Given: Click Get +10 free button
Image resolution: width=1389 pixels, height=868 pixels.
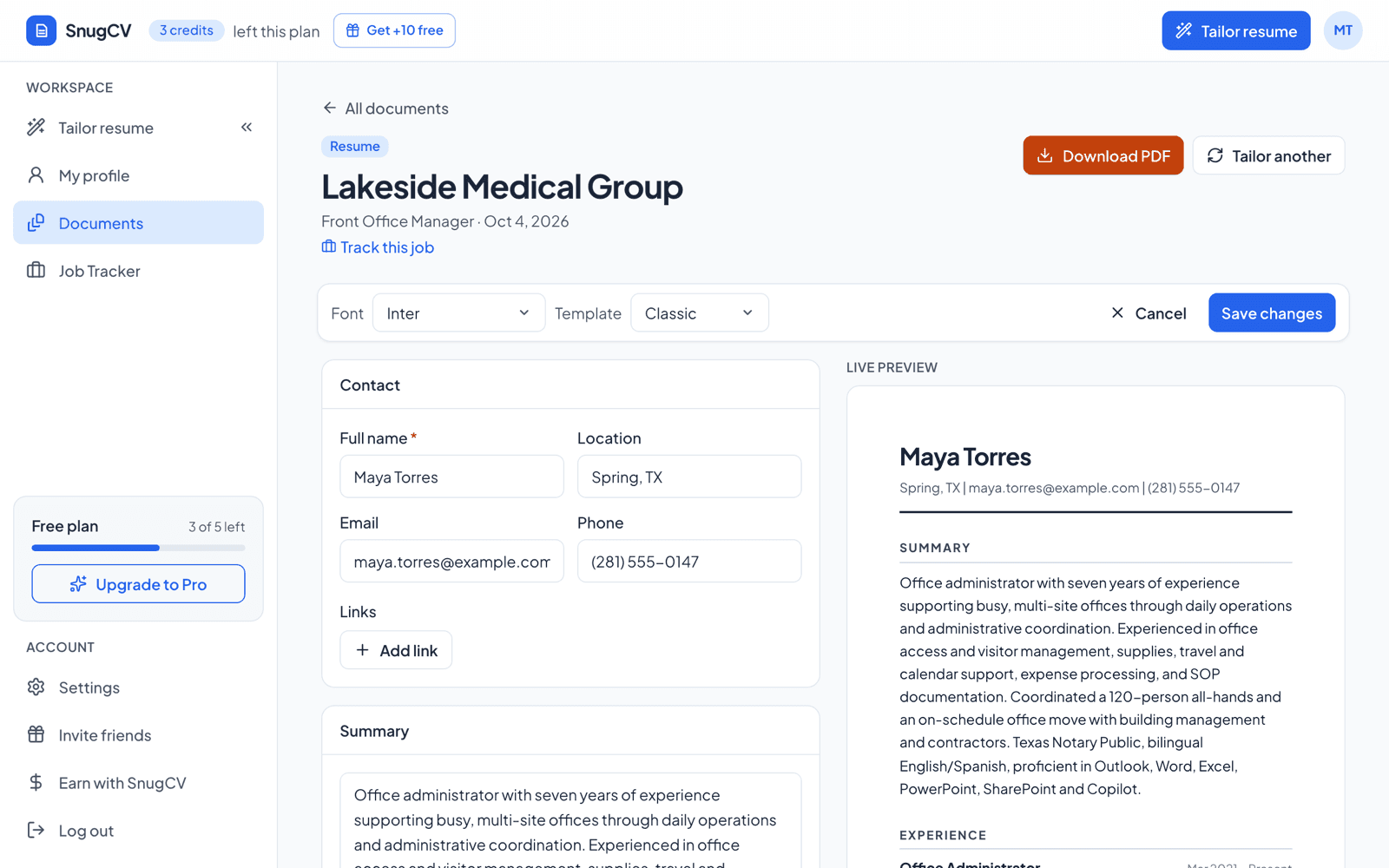Looking at the screenshot, I should [394, 30].
